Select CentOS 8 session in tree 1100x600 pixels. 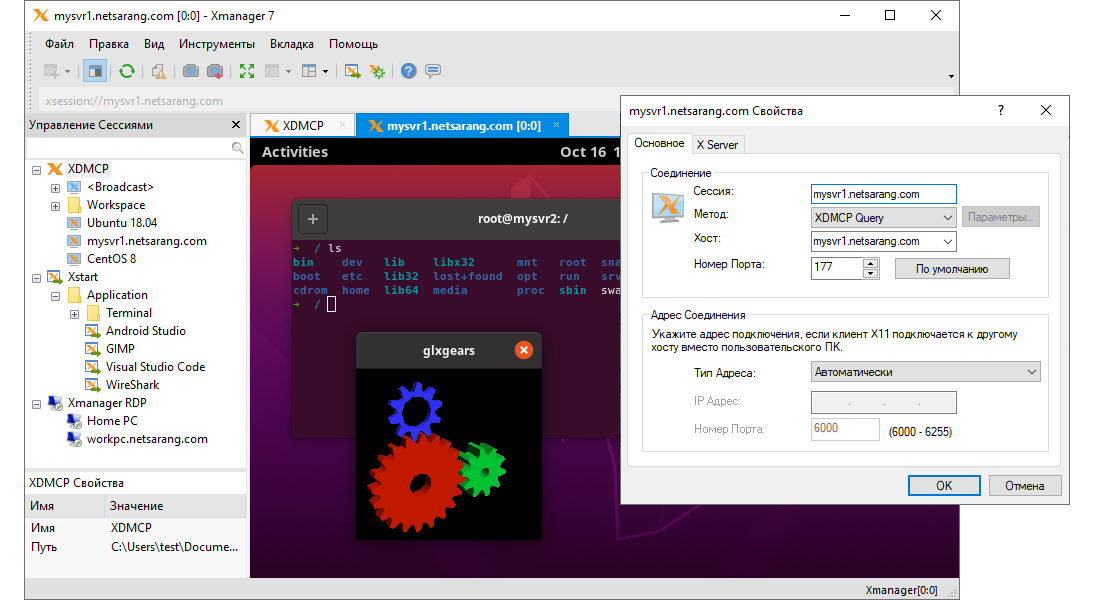pos(111,259)
